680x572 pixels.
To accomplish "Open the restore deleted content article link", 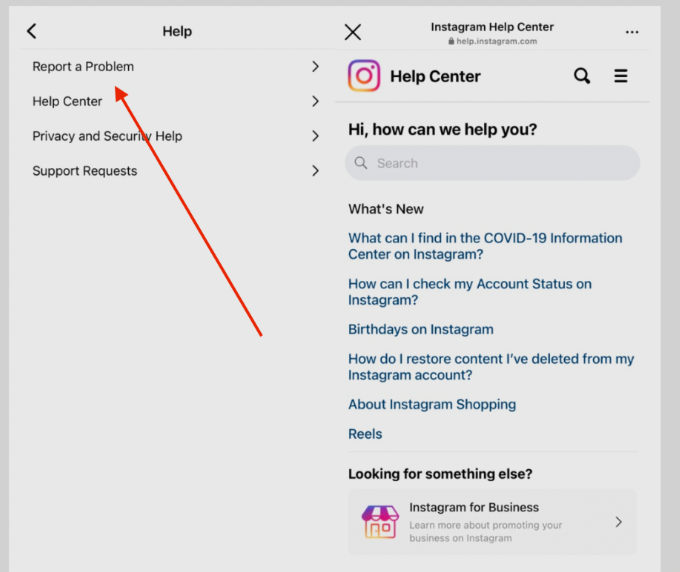I will (491, 367).
